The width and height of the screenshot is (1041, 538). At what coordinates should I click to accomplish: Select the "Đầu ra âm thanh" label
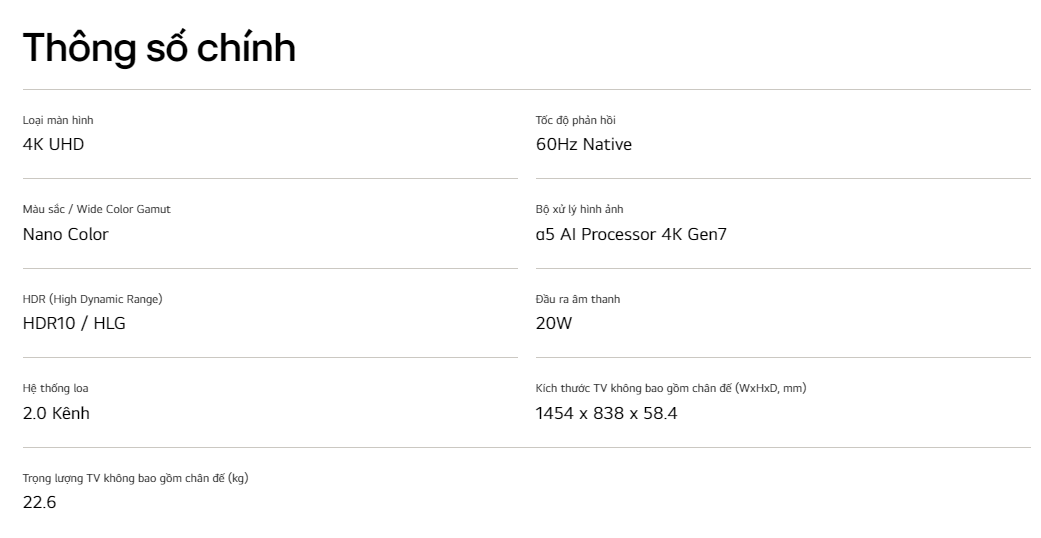[578, 299]
